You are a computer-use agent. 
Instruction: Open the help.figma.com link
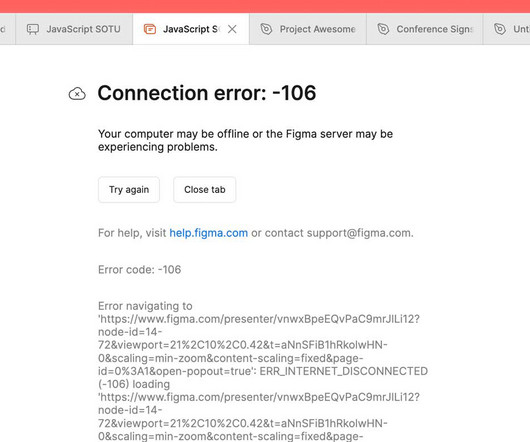(209, 233)
